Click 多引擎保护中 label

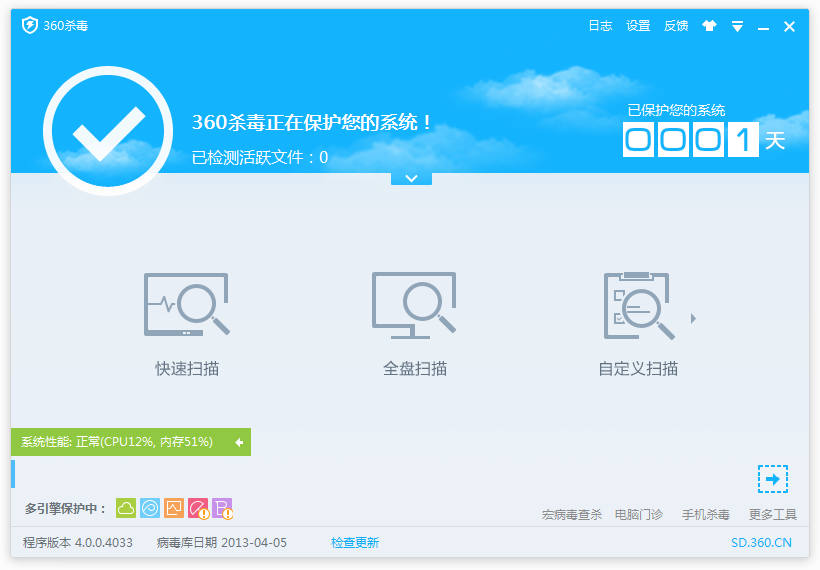coord(65,508)
